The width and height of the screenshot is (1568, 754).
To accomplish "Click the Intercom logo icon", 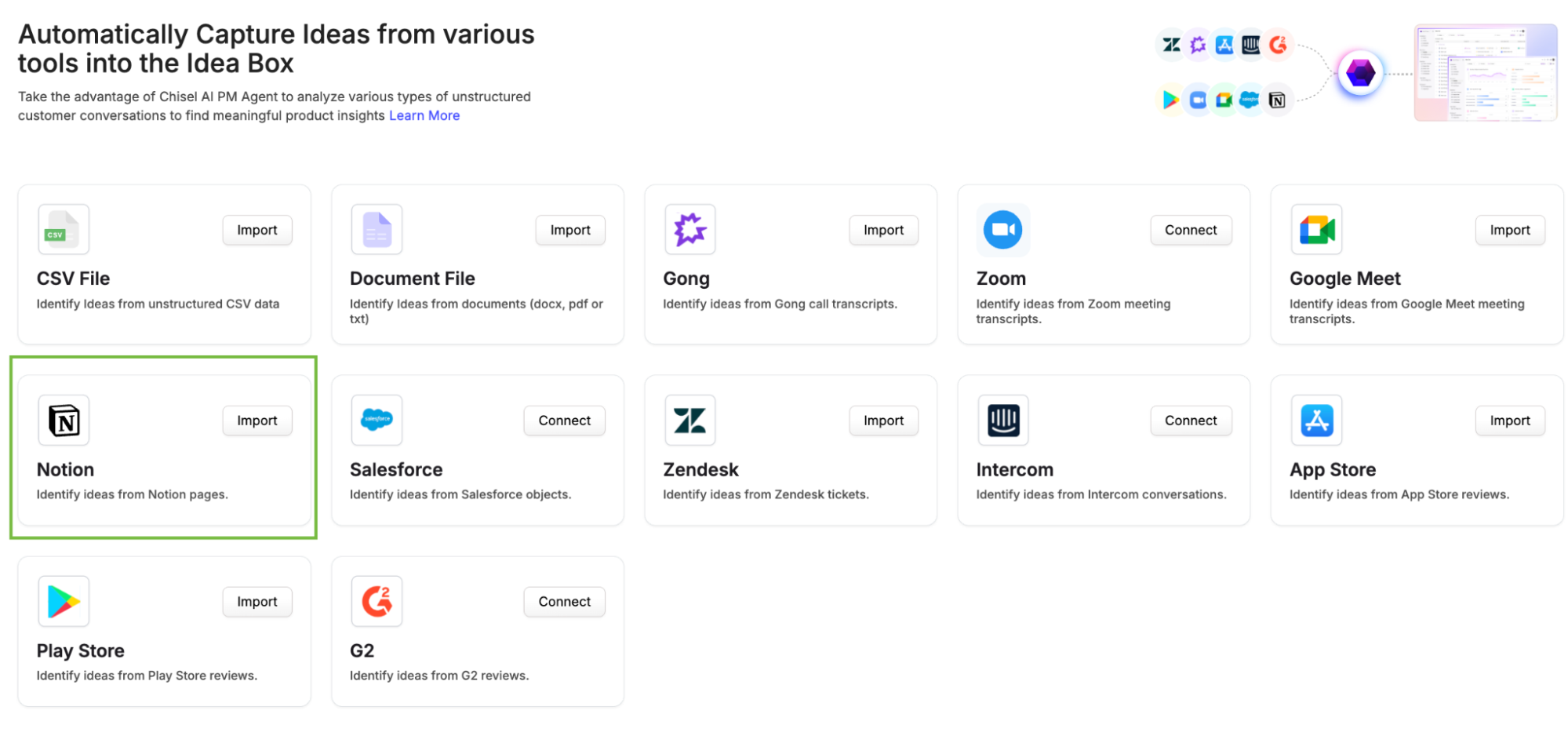I will tap(1002, 421).
